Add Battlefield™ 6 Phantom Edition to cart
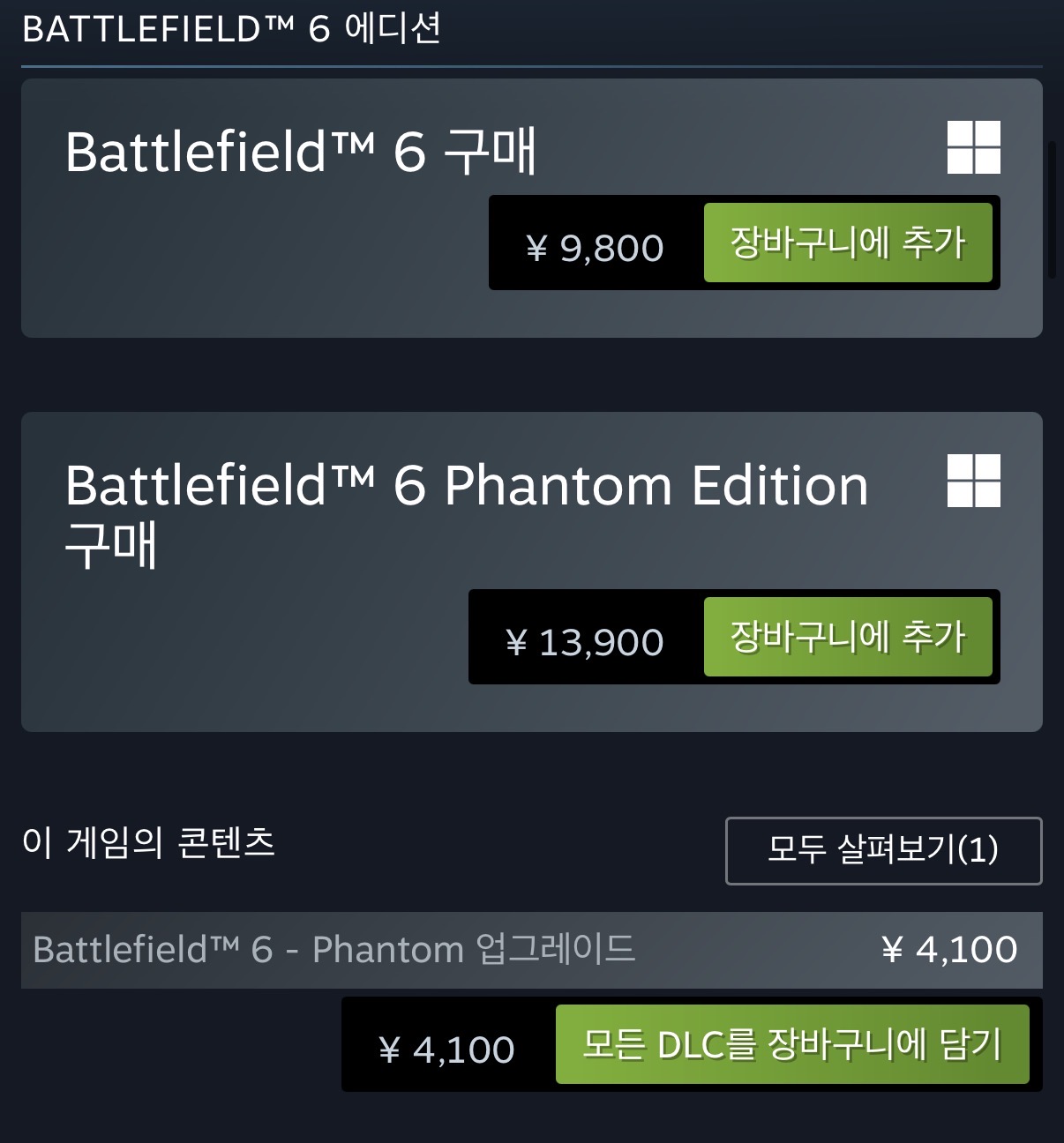 [x=847, y=637]
